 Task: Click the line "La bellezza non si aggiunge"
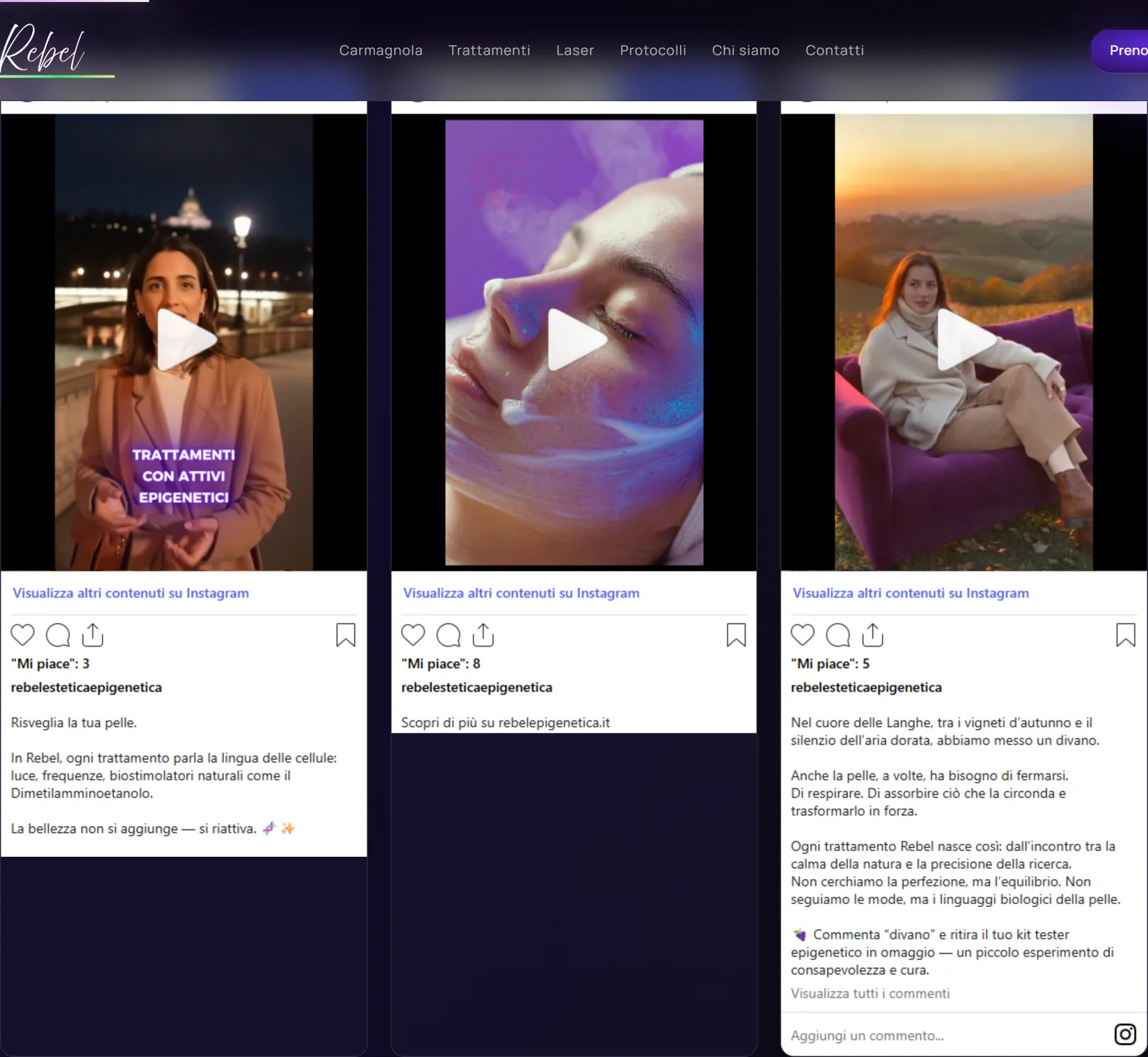coord(153,828)
